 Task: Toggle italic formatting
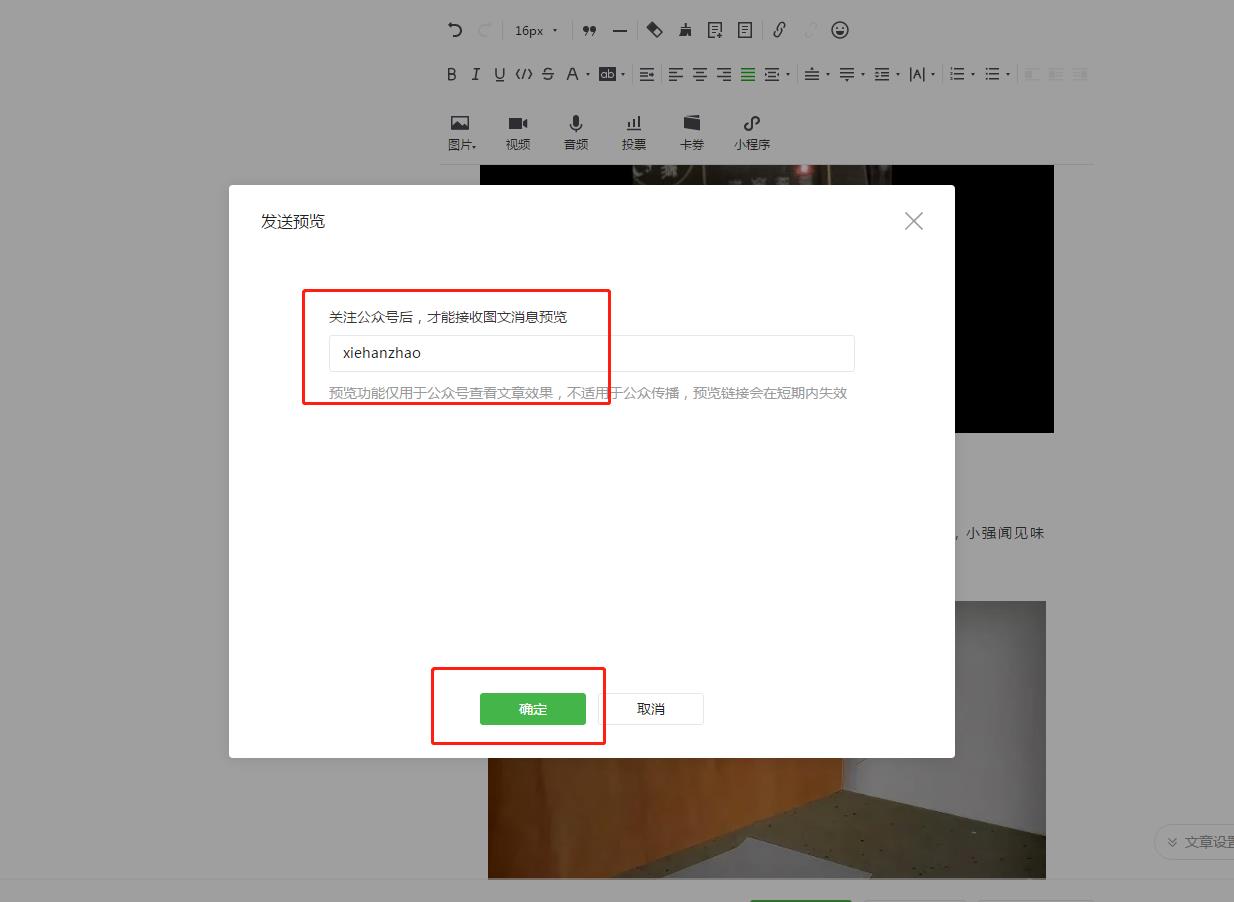click(x=475, y=74)
